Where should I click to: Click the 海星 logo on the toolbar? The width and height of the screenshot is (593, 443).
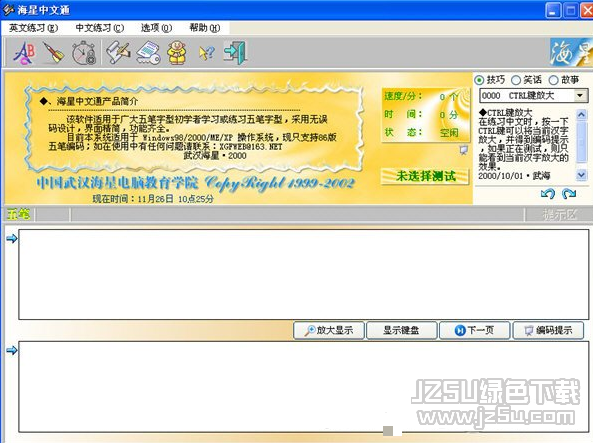(571, 52)
